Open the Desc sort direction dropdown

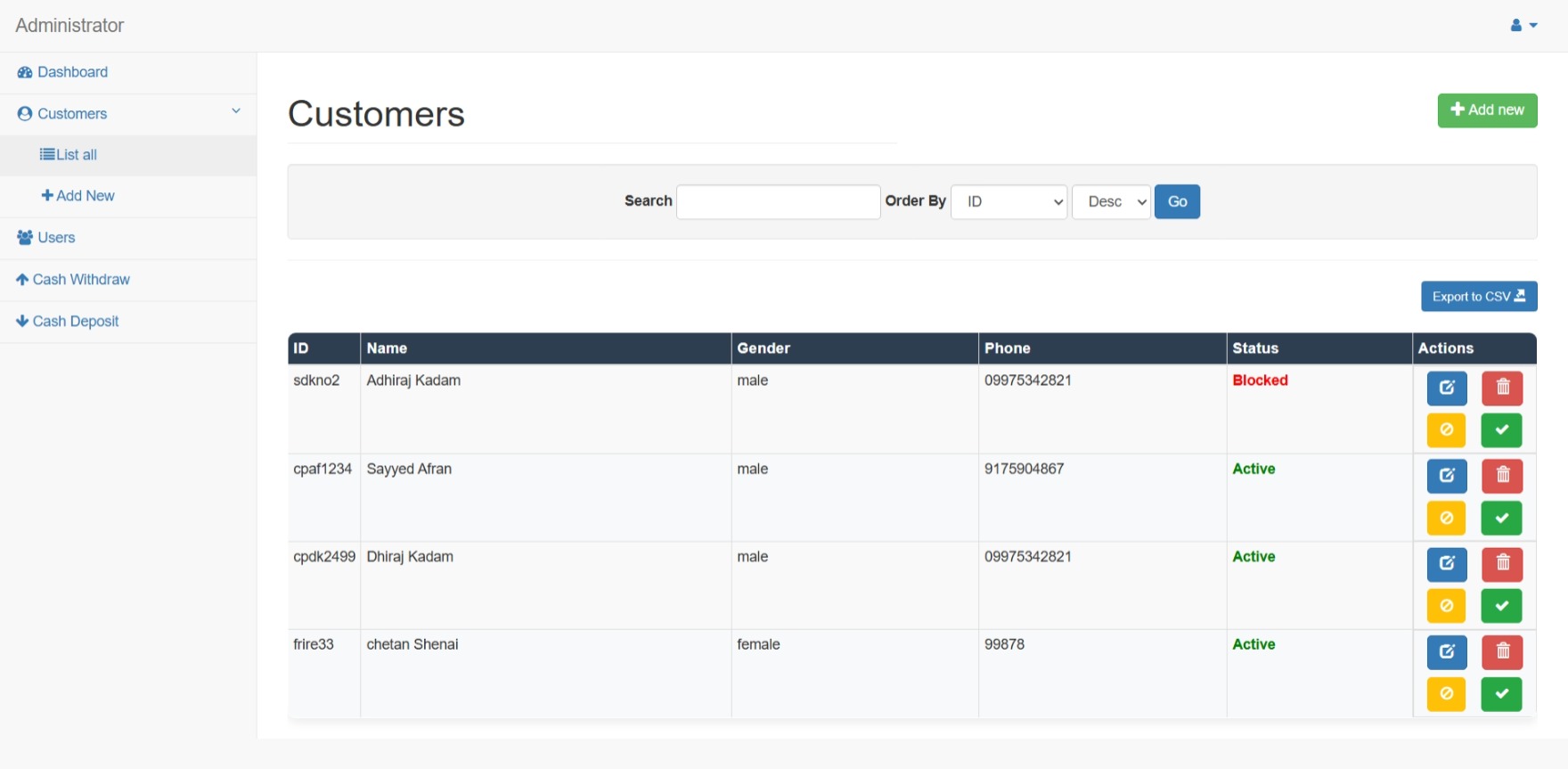click(x=1111, y=202)
